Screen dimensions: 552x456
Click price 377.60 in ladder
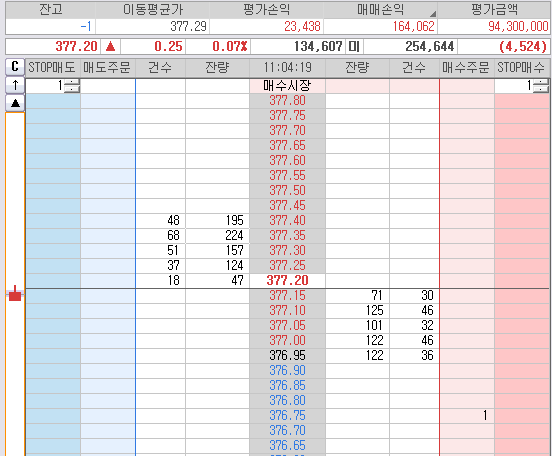tap(287, 161)
